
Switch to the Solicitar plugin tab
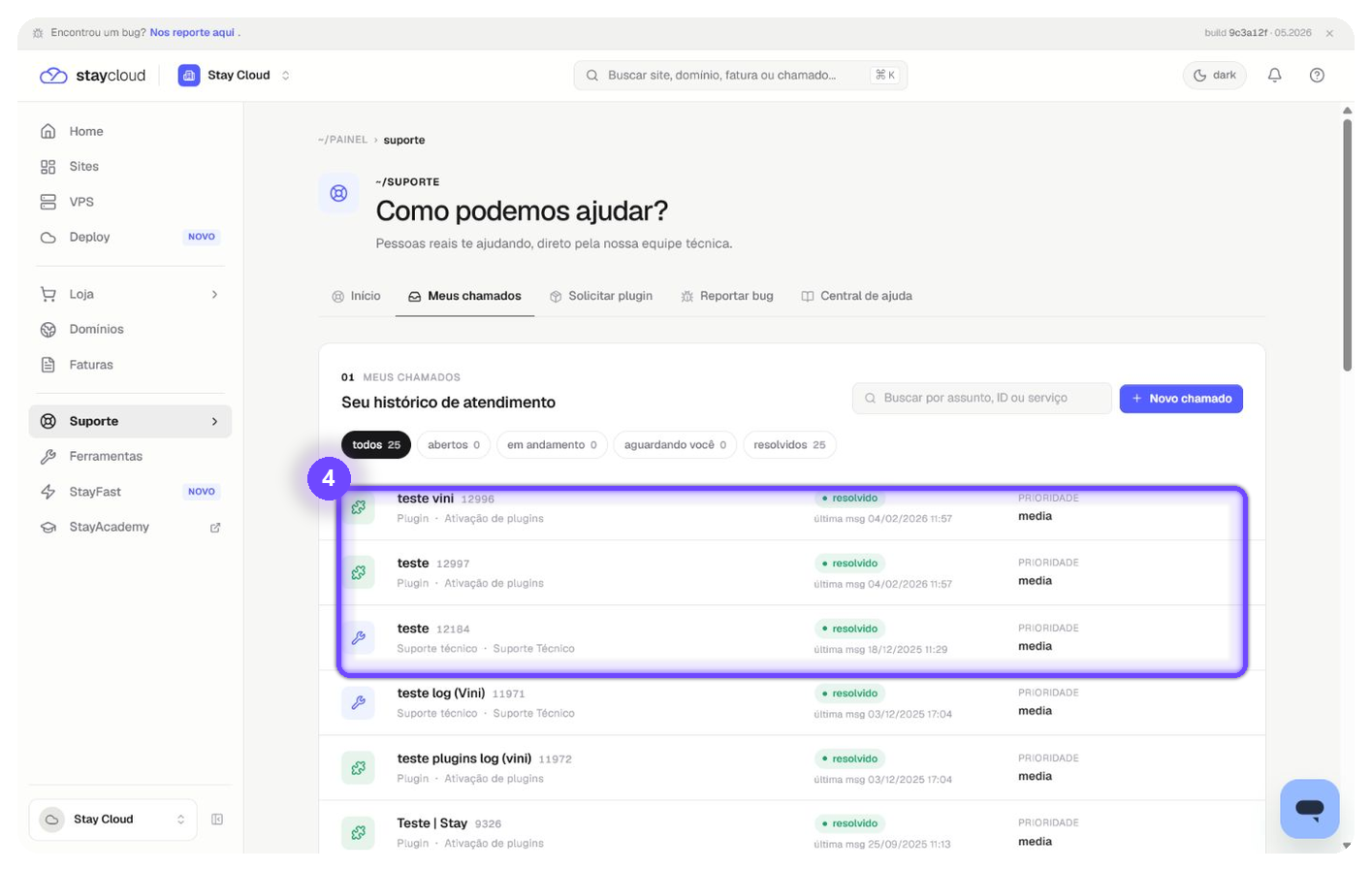pos(601,296)
